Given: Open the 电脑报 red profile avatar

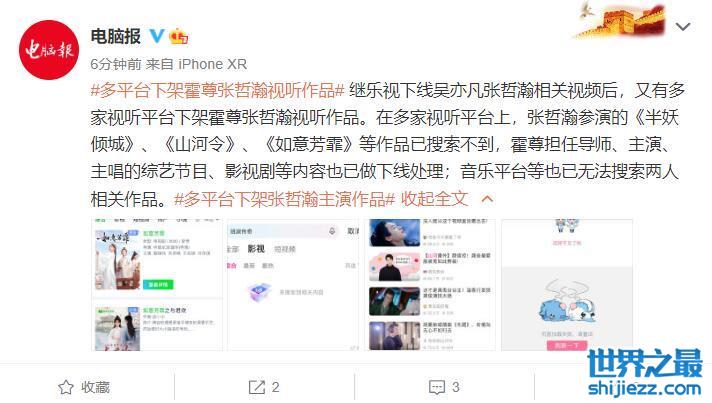Looking at the screenshot, I should click(x=49, y=50).
